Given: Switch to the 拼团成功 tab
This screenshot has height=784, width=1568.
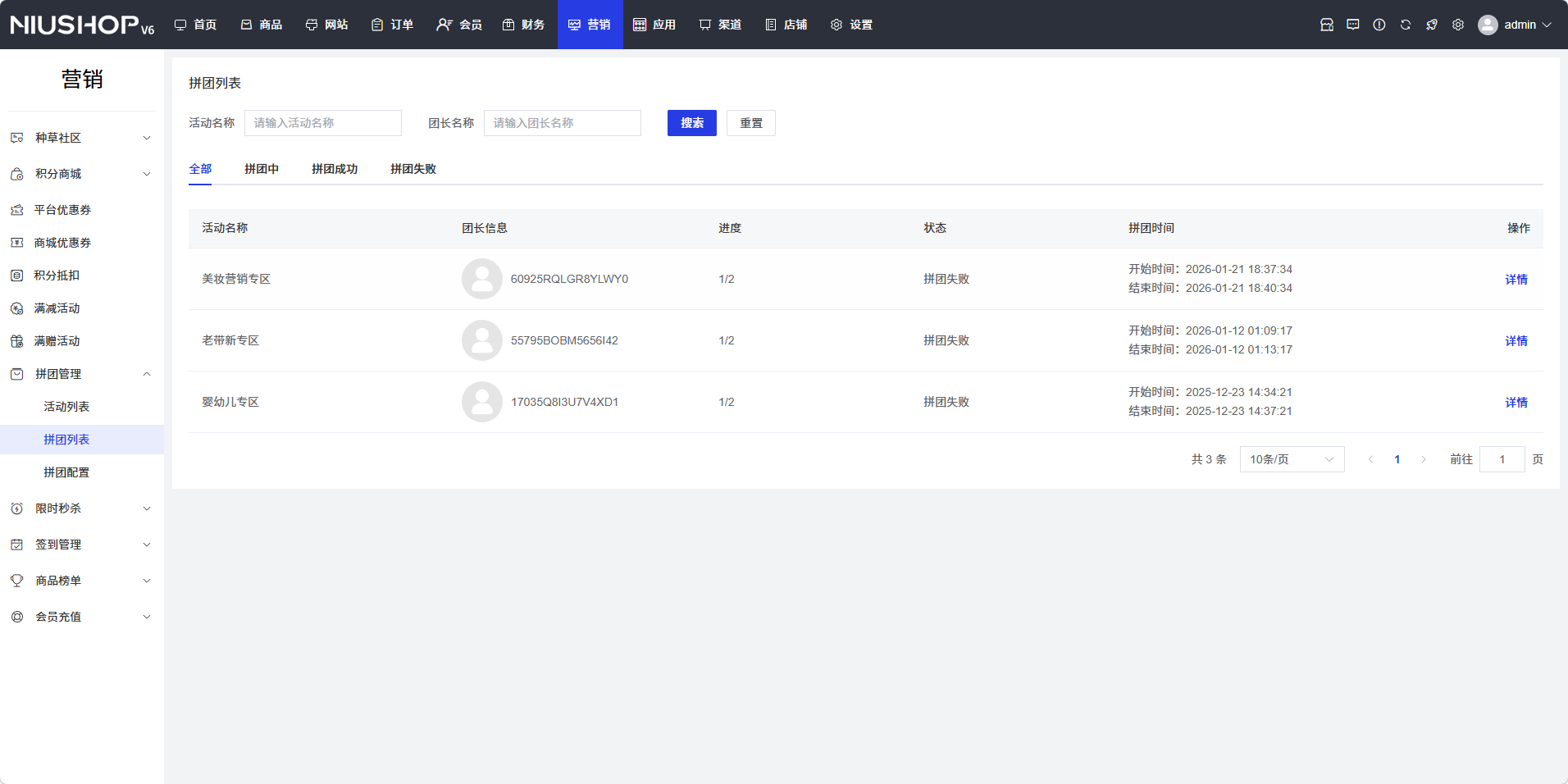Looking at the screenshot, I should (x=334, y=169).
